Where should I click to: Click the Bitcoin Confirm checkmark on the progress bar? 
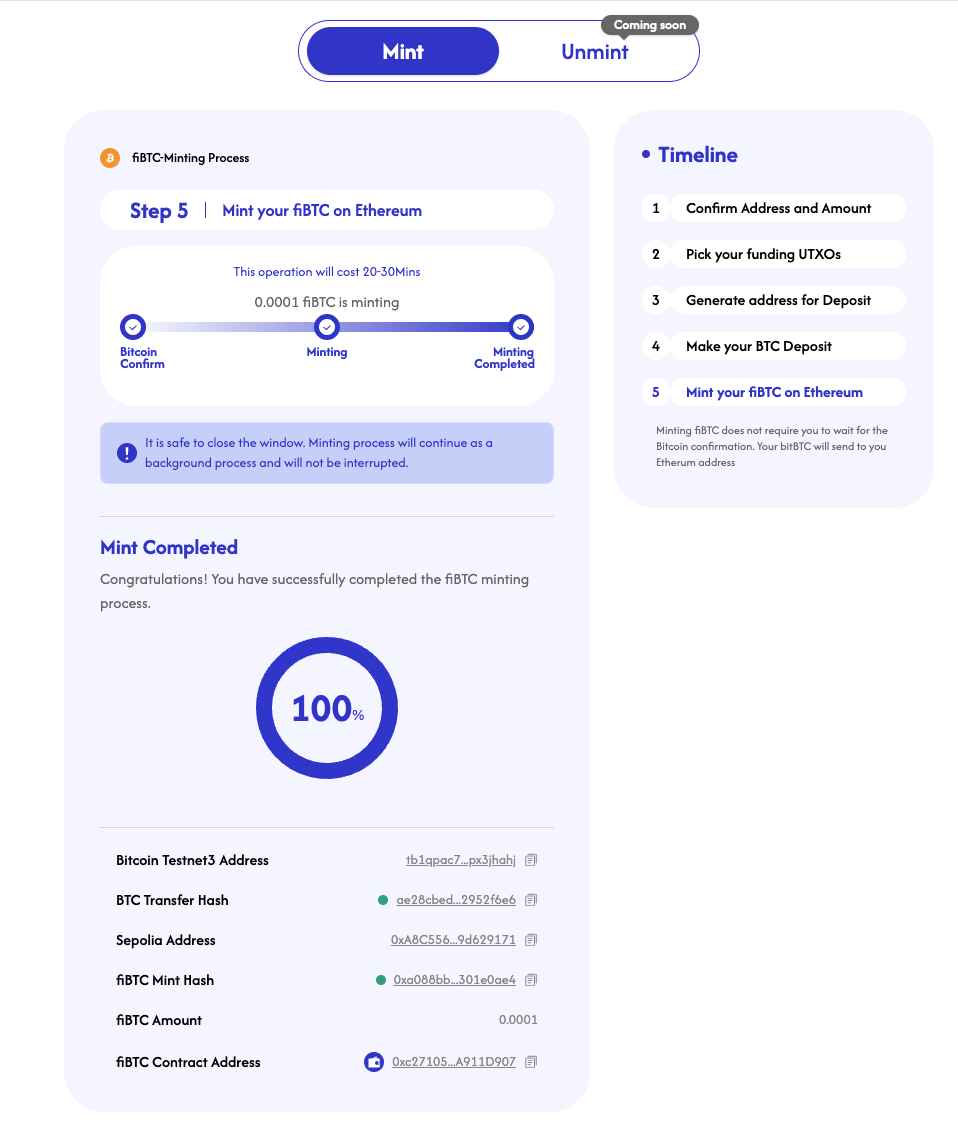coord(133,327)
